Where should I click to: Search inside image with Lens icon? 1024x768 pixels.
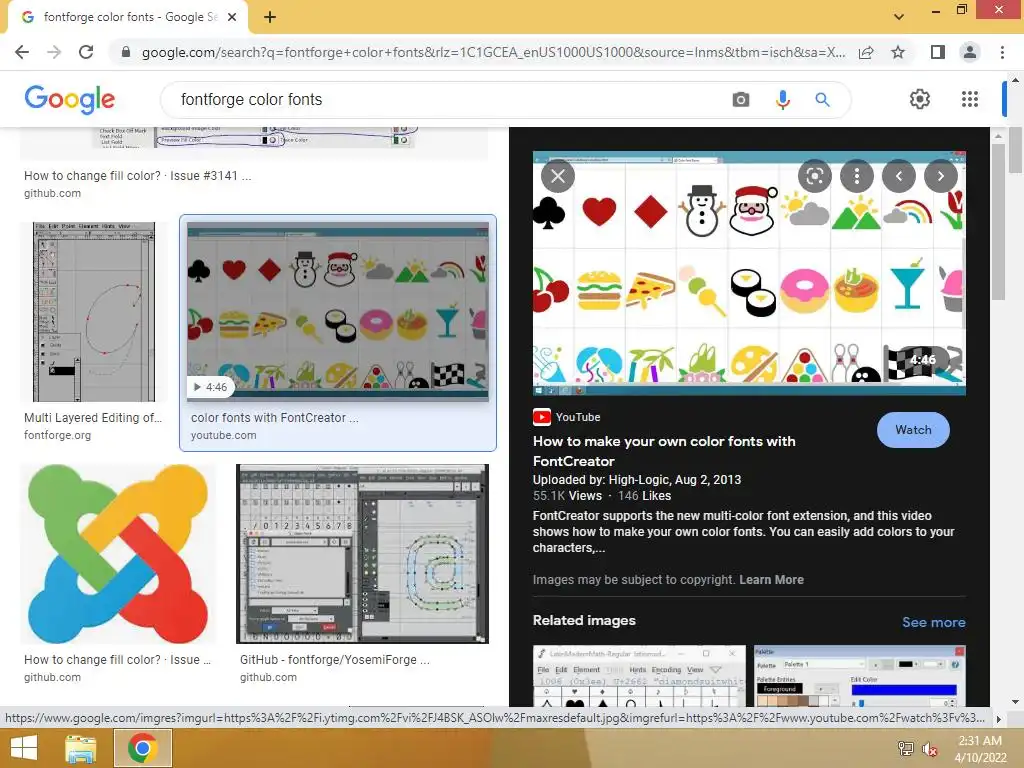click(814, 176)
